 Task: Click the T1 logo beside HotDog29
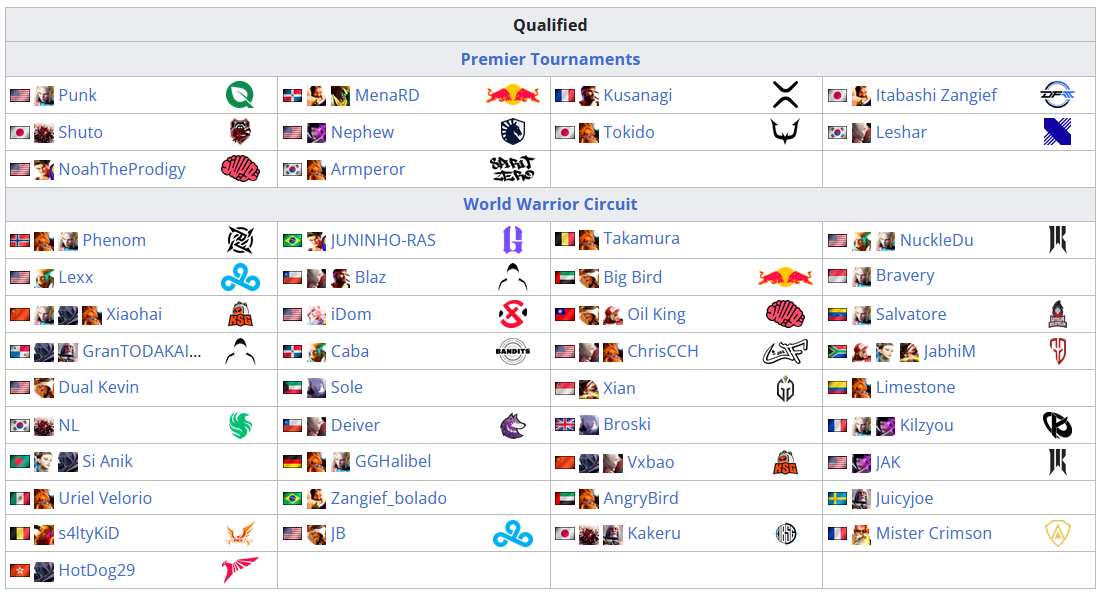(240, 570)
